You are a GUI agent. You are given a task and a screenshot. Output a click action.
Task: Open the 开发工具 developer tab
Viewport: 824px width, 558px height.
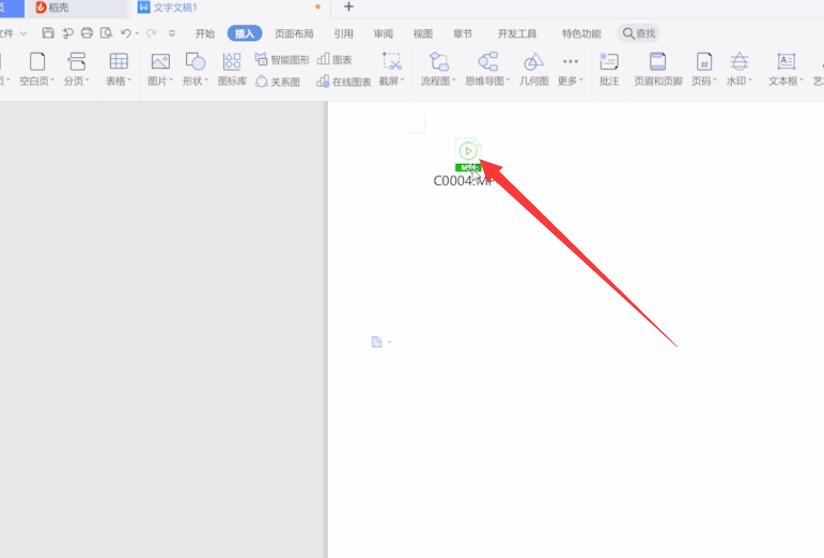click(x=517, y=34)
